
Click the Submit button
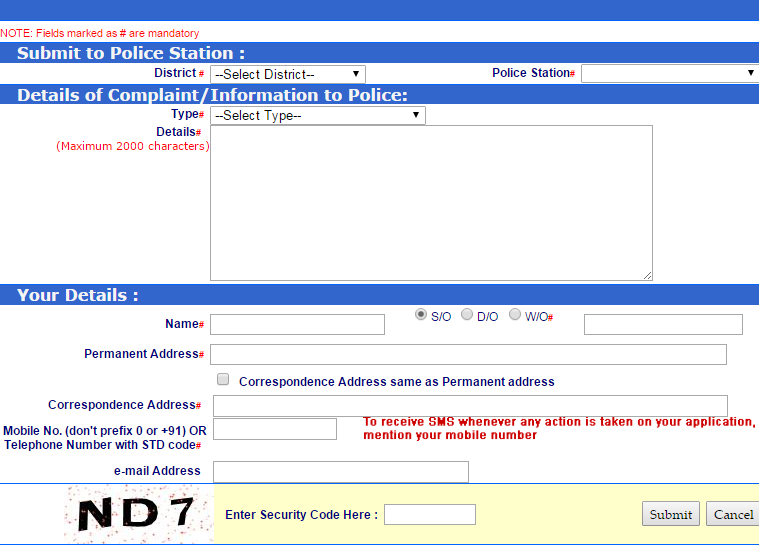(670, 514)
